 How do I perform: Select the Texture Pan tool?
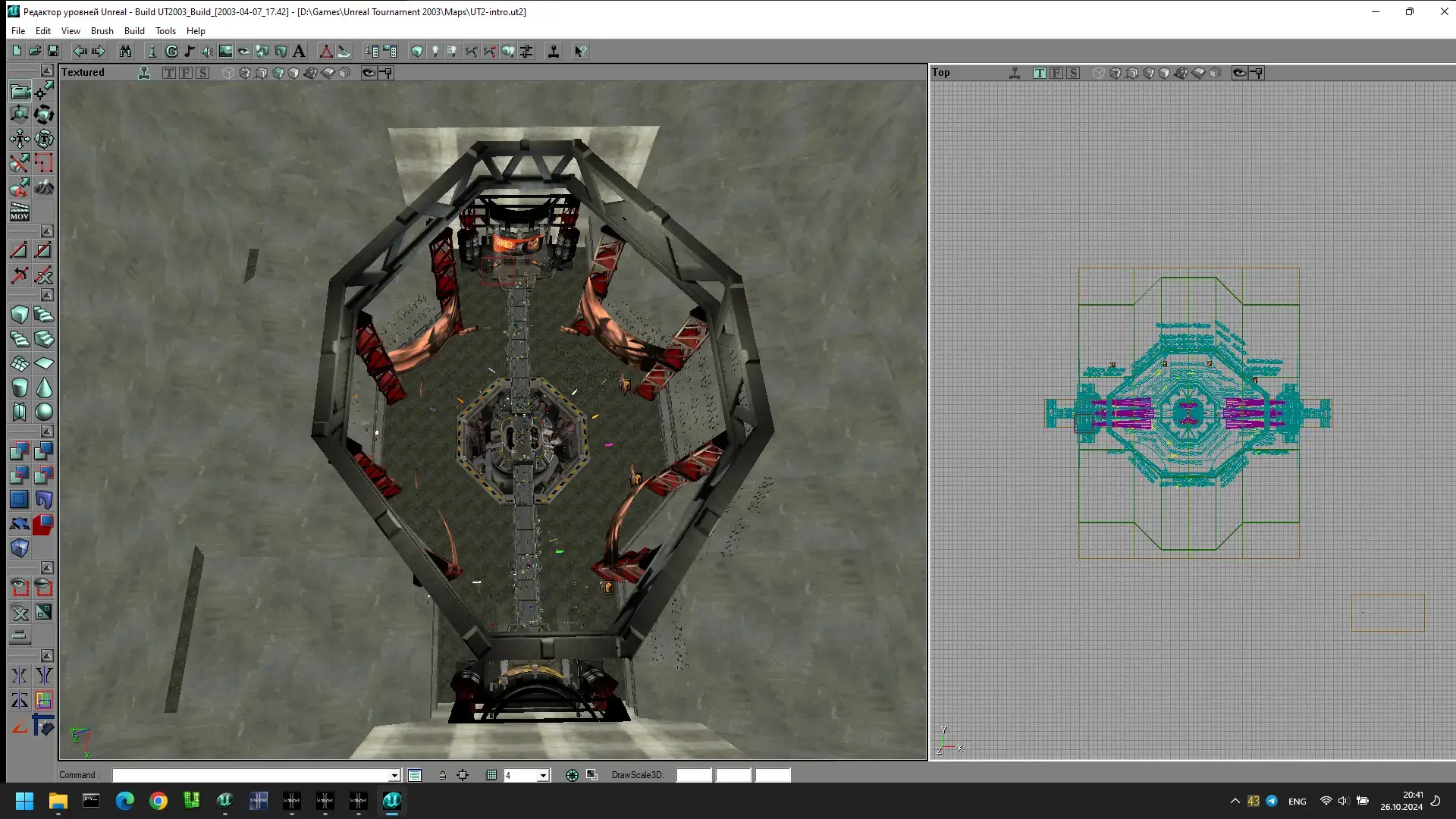click(x=20, y=140)
